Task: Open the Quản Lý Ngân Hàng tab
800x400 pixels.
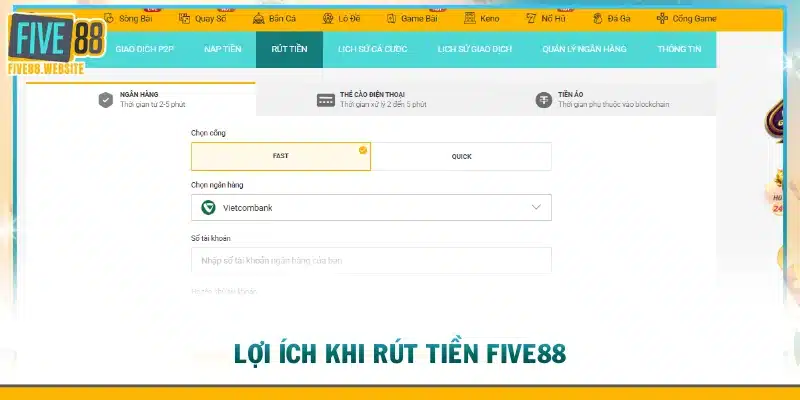Action: pyautogui.click(x=584, y=49)
